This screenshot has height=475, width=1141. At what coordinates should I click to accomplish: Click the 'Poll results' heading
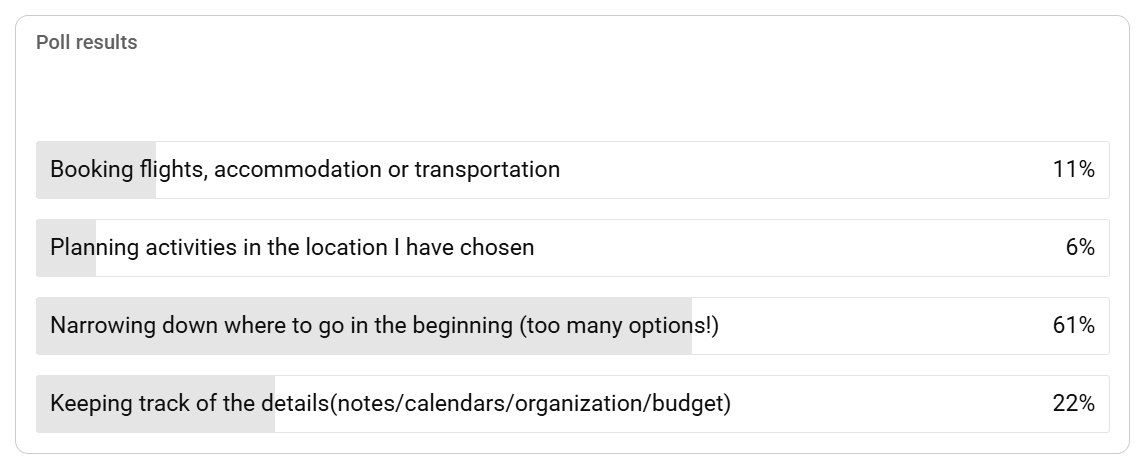pos(87,43)
